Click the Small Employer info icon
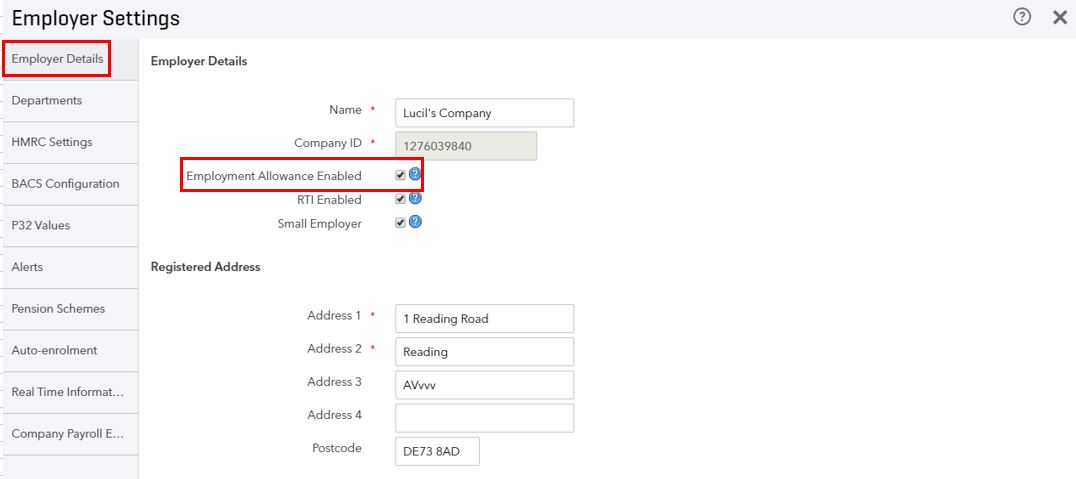This screenshot has width=1076, height=479. pyautogui.click(x=414, y=222)
